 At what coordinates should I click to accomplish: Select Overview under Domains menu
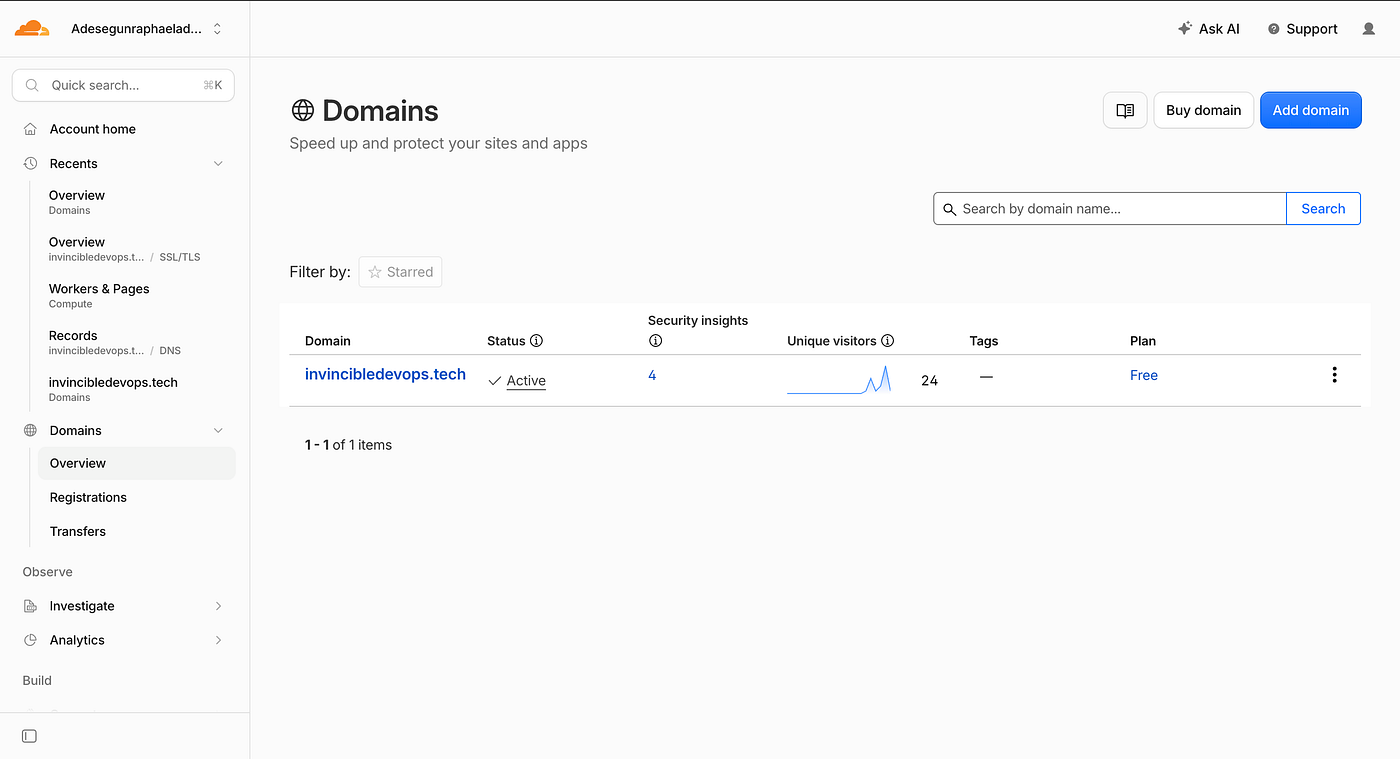(x=137, y=463)
